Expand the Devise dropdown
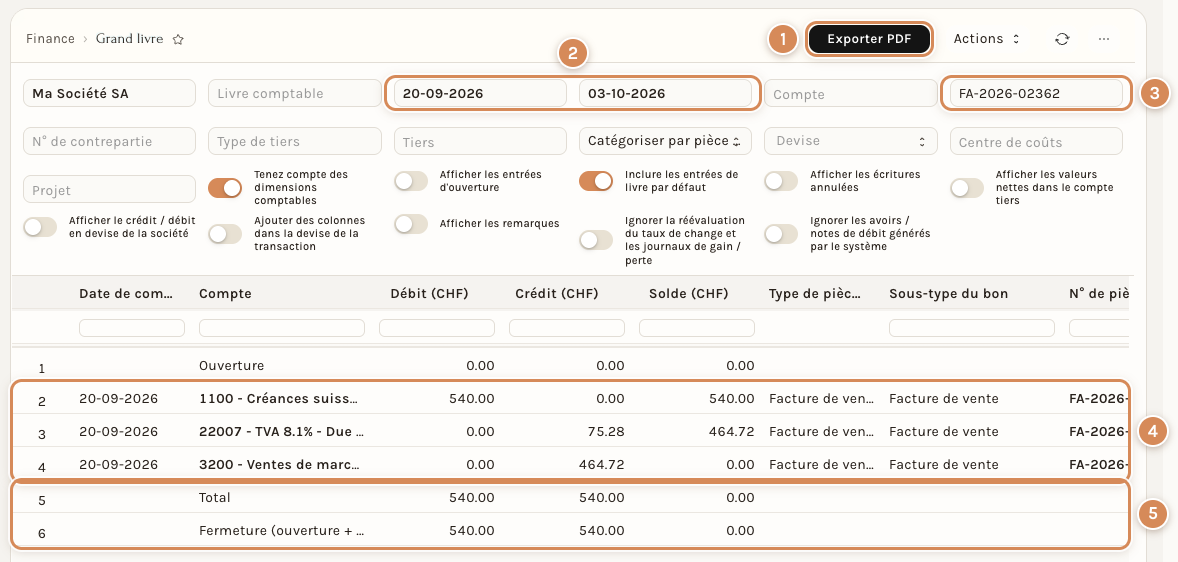This screenshot has height=562, width=1178. coord(850,140)
